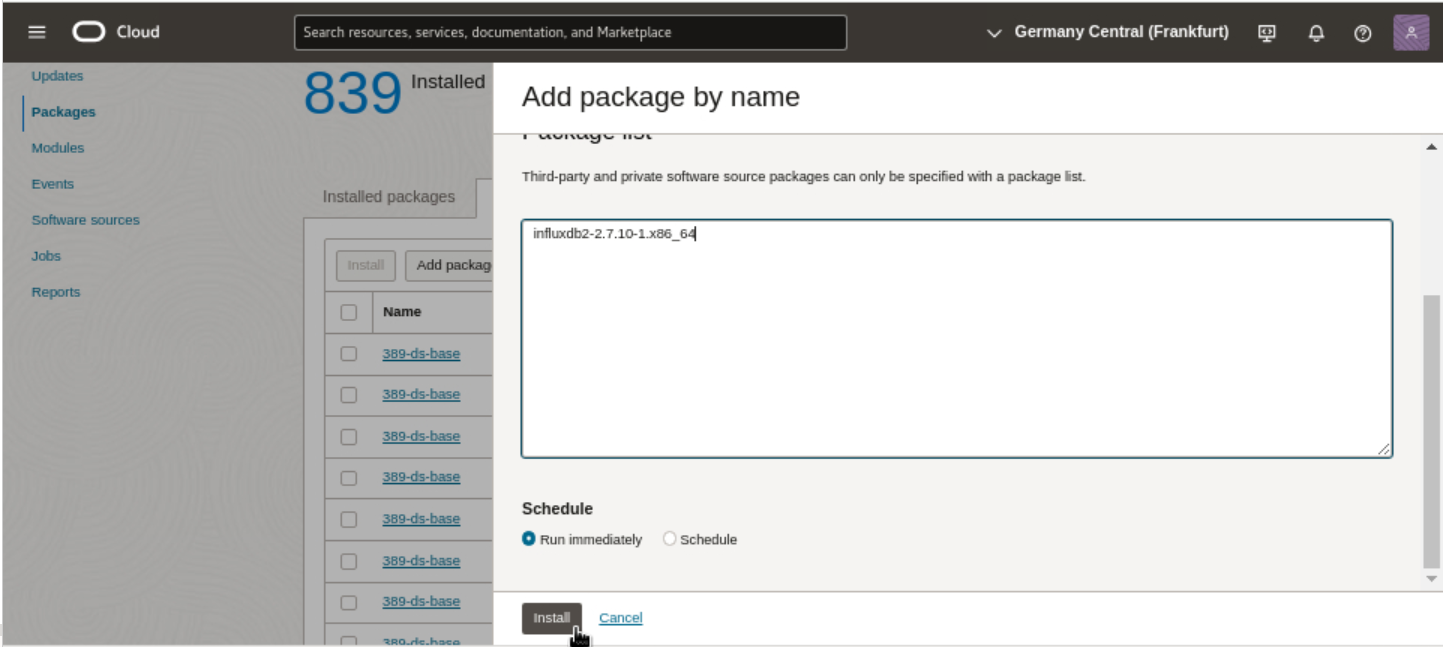Image resolution: width=1443 pixels, height=647 pixels.
Task: Select the Run immediately radio option
Action: [529, 539]
